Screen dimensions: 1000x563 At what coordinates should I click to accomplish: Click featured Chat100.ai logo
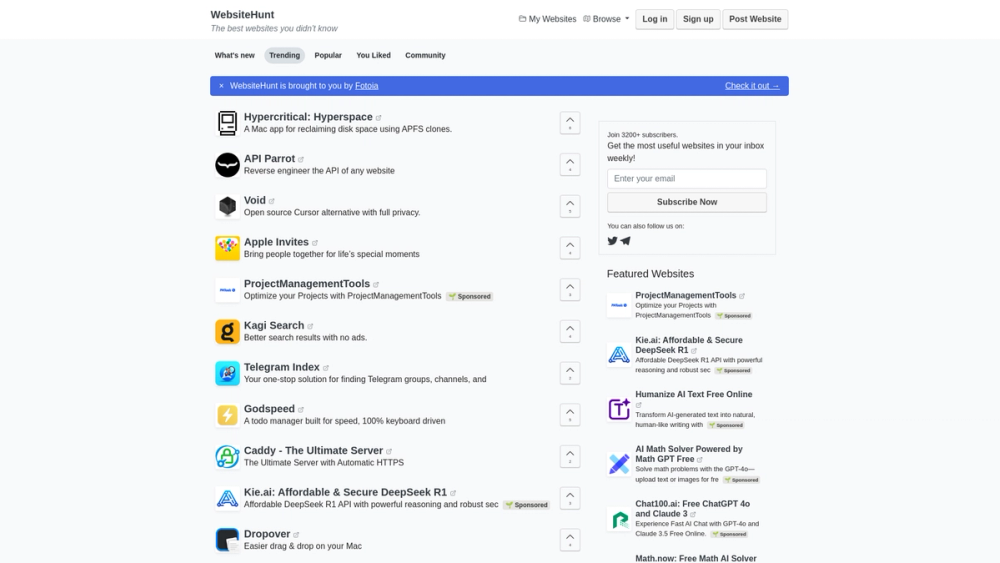click(x=619, y=519)
